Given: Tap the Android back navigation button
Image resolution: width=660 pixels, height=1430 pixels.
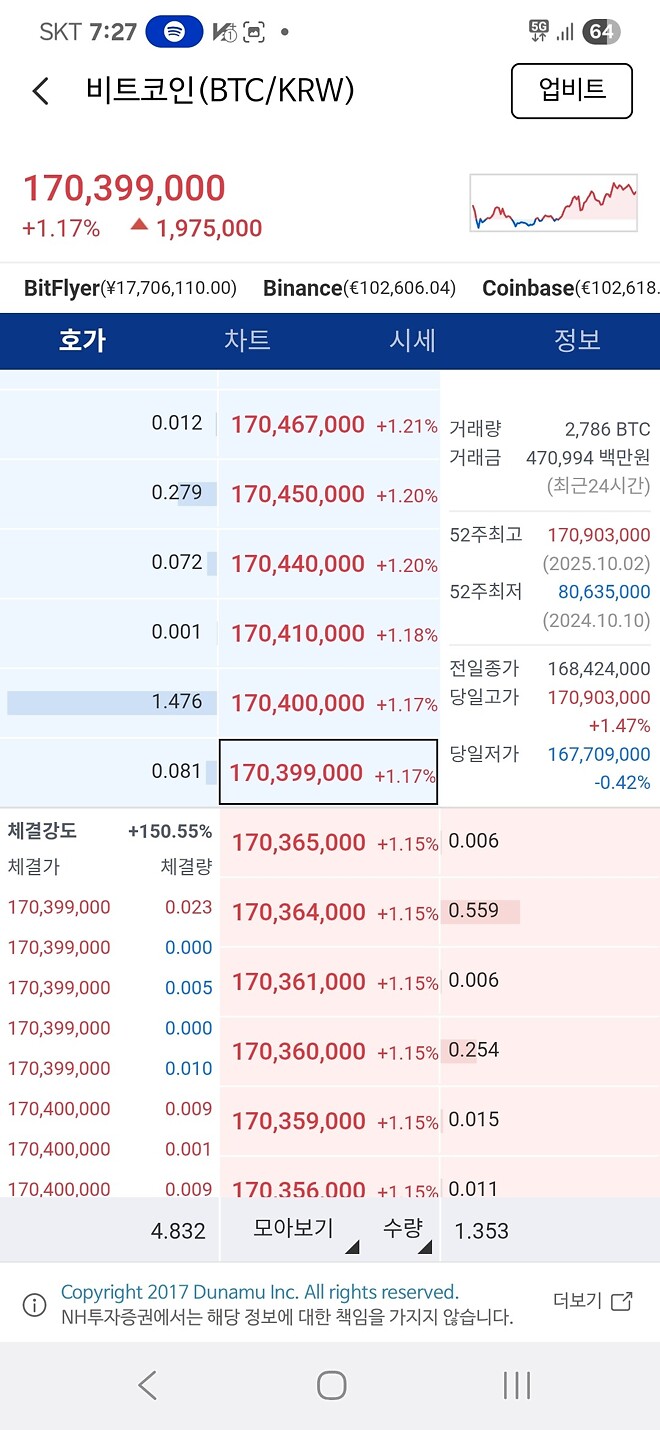Looking at the screenshot, I should coord(147,1385).
